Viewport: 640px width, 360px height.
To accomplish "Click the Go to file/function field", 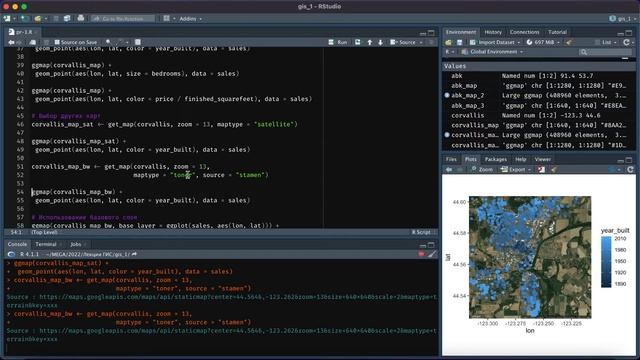I will coord(123,18).
